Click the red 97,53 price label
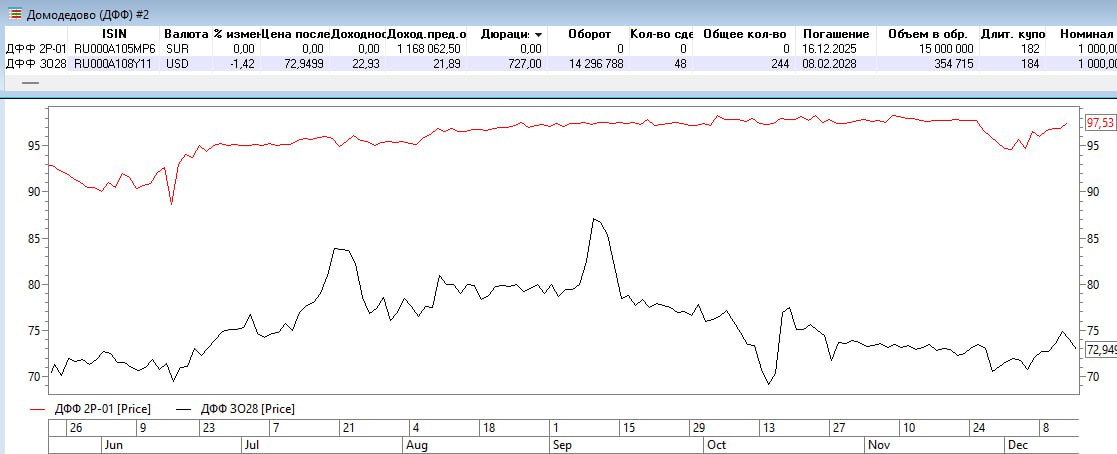This screenshot has height=454, width=1117. click(1099, 122)
